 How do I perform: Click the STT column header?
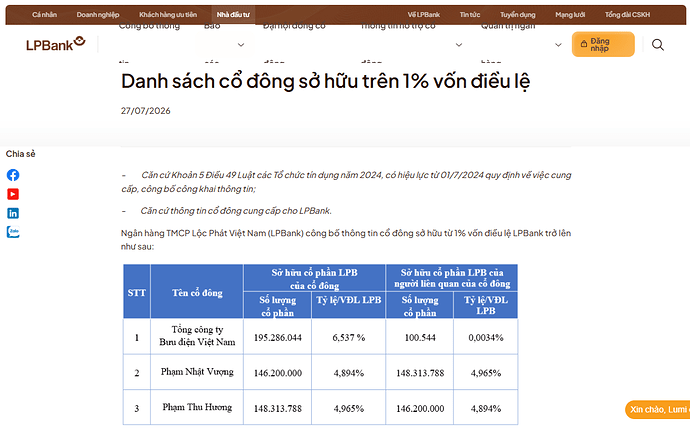point(136,293)
